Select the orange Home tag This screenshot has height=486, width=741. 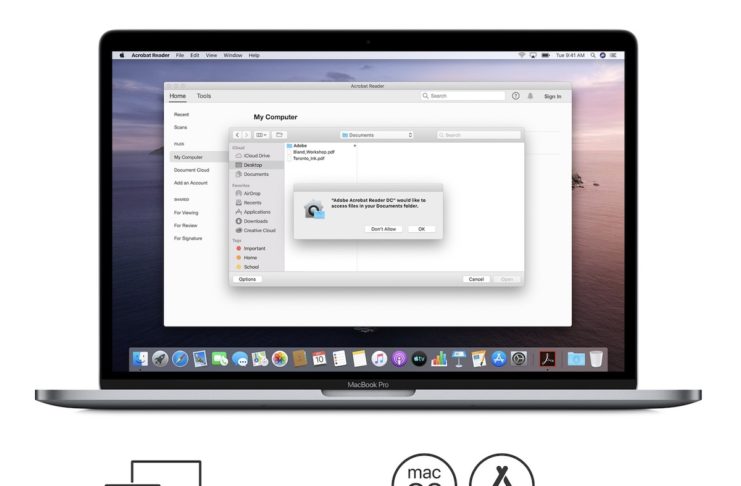click(x=250, y=258)
